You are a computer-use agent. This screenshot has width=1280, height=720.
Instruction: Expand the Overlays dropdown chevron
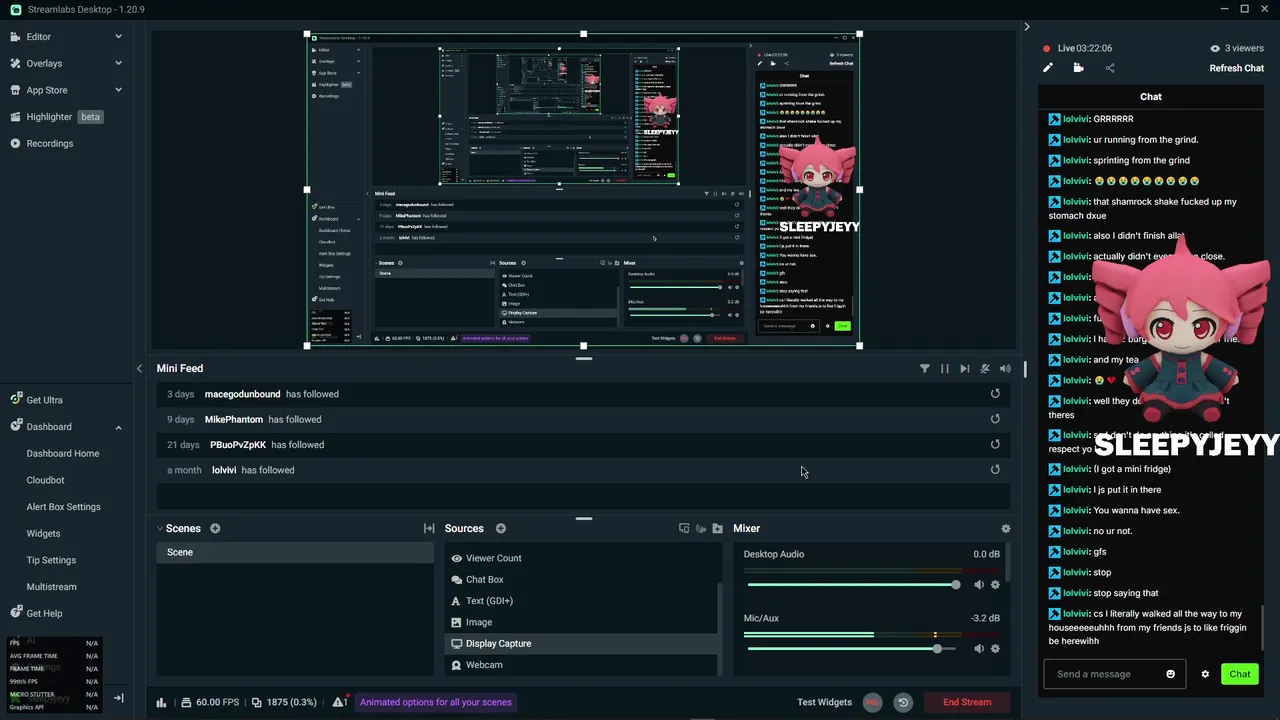point(118,63)
